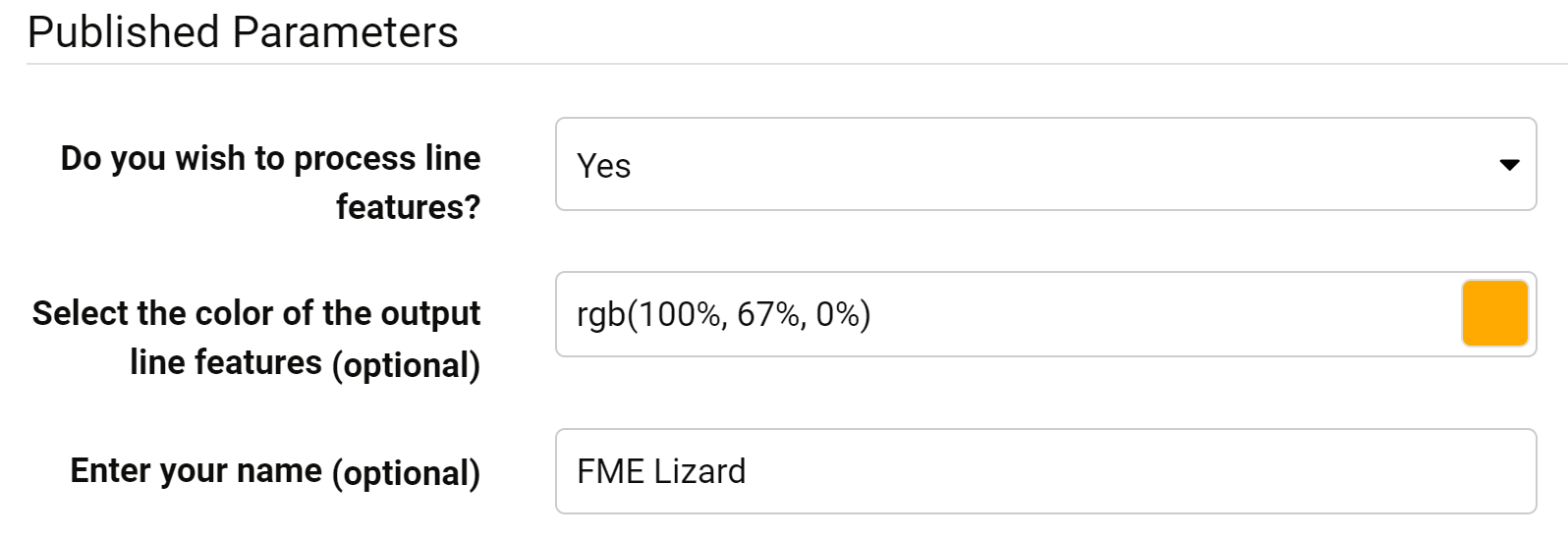Click the "rgb(100%, 67%, 0%)" color value text
This screenshot has width=1568, height=538.
click(x=723, y=314)
